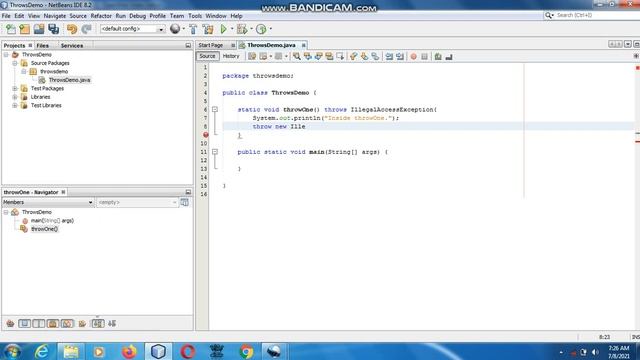
Task: Click the Build Project hammer icon
Action: 193,29
